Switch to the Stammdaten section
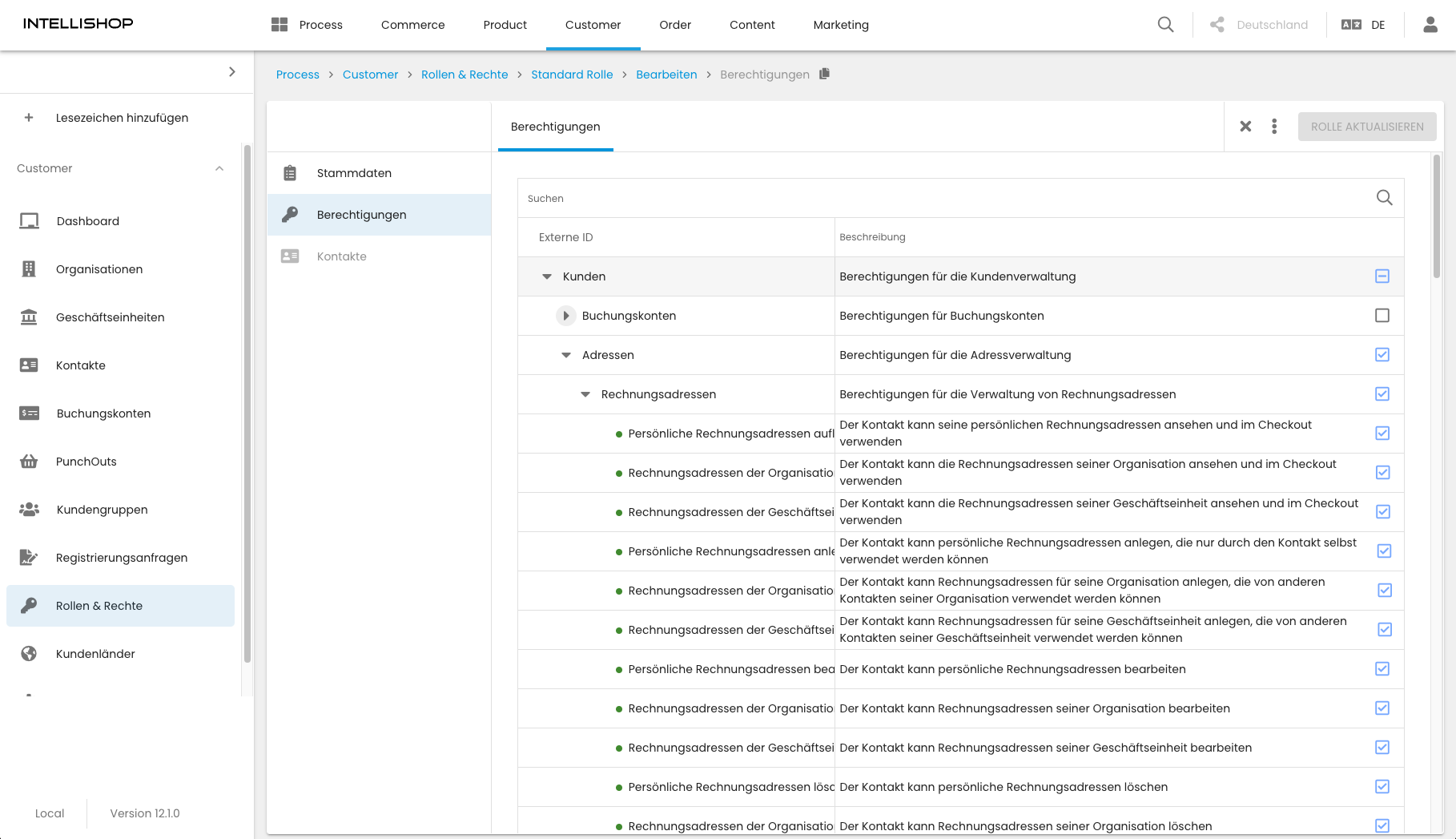The image size is (1456, 839). pyautogui.click(x=354, y=173)
